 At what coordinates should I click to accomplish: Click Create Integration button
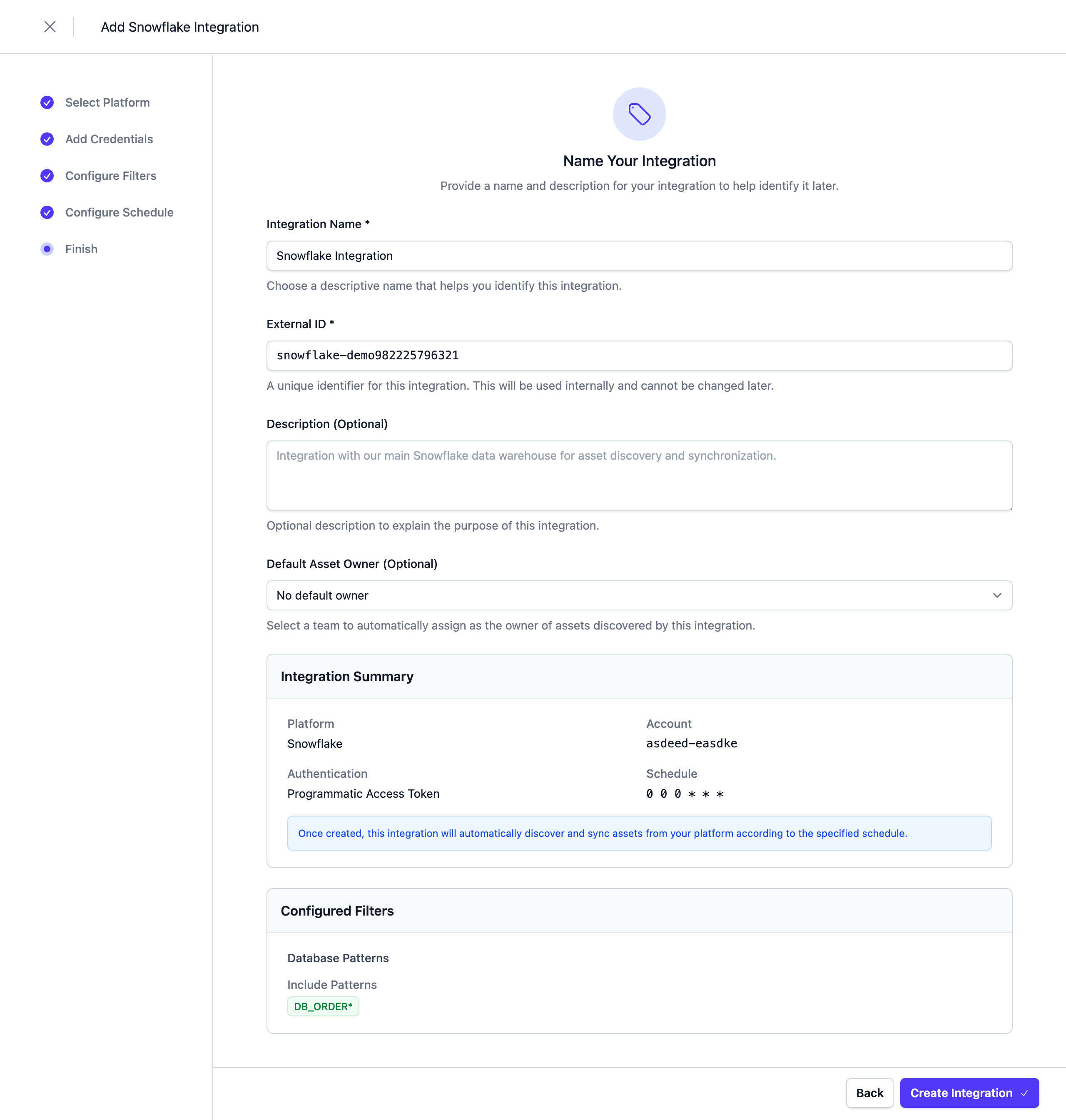click(x=961, y=1093)
